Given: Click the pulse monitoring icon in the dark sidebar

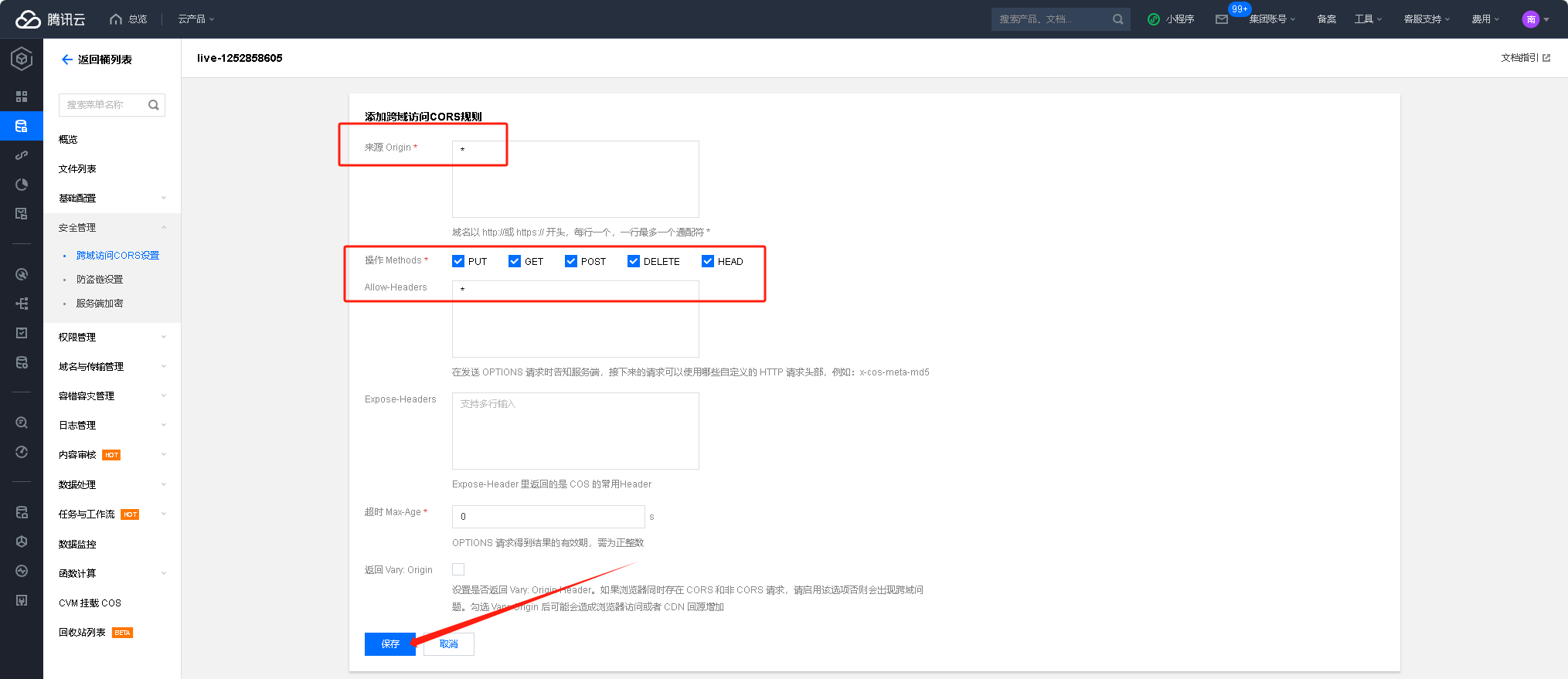Looking at the screenshot, I should point(22,571).
